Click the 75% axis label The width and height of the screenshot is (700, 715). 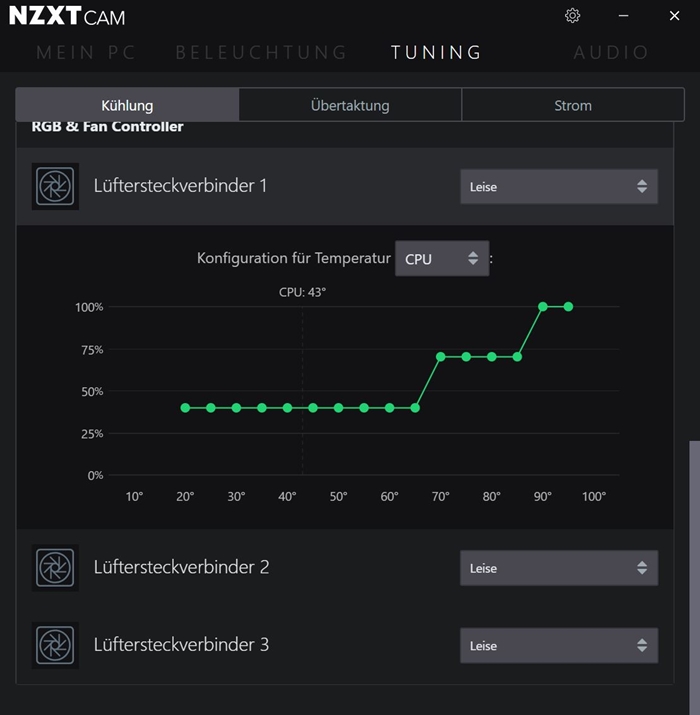click(92, 350)
